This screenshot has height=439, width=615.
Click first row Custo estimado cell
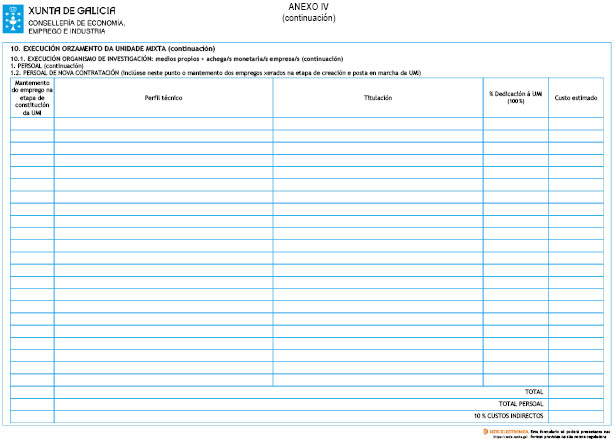coord(576,123)
